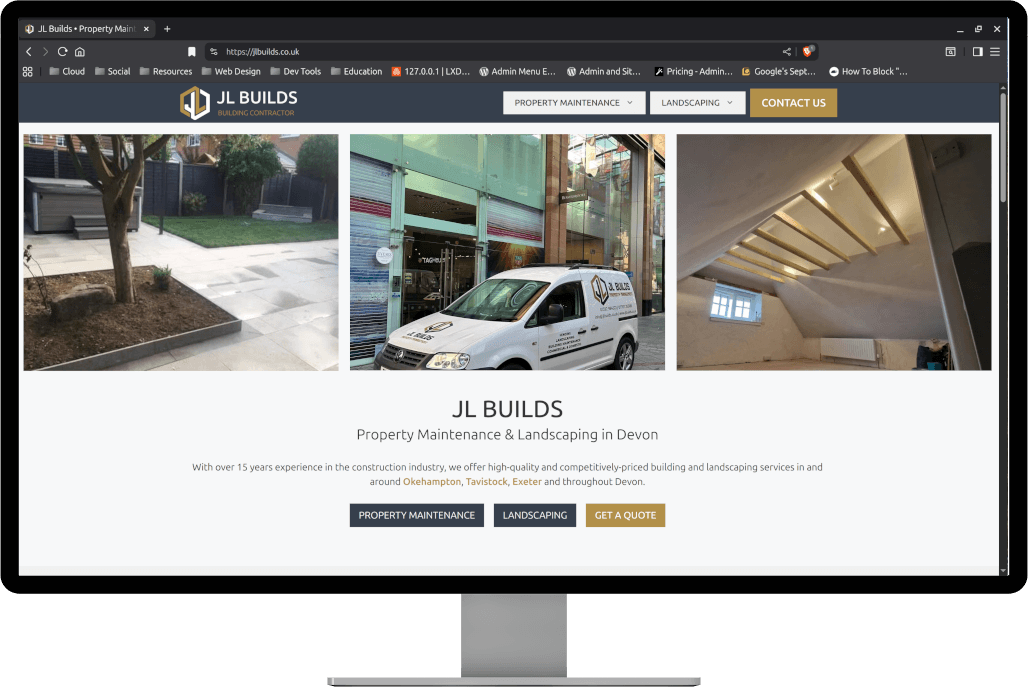Click the back navigation arrow
This screenshot has height=687, width=1028.
[x=29, y=51]
